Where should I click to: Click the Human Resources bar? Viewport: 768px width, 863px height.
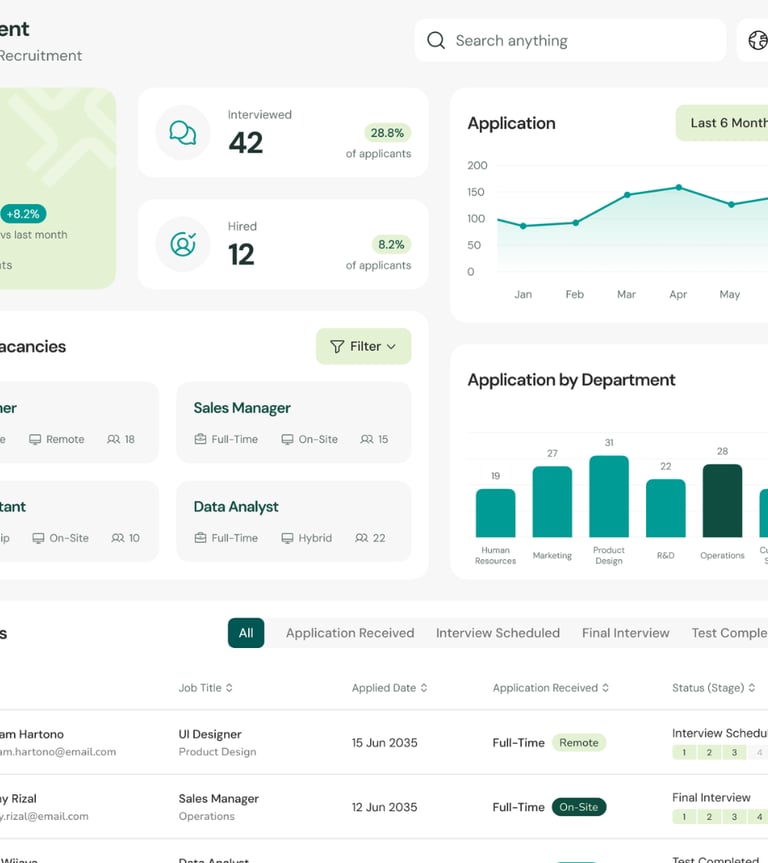click(495, 513)
